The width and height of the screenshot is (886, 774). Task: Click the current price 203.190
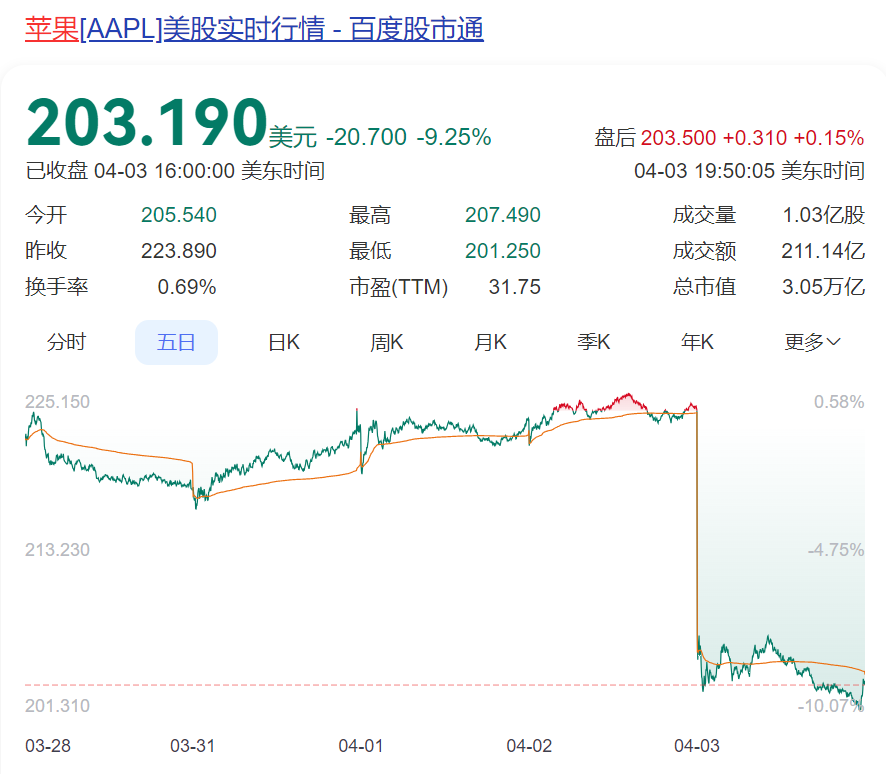(x=146, y=122)
